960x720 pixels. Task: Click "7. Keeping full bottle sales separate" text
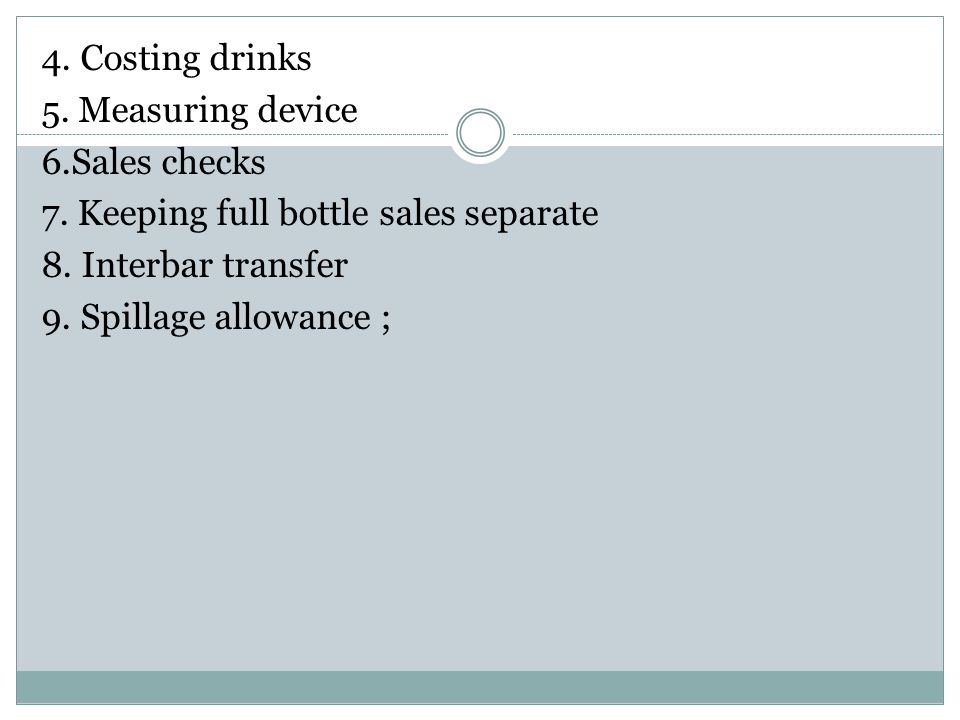click(x=320, y=215)
